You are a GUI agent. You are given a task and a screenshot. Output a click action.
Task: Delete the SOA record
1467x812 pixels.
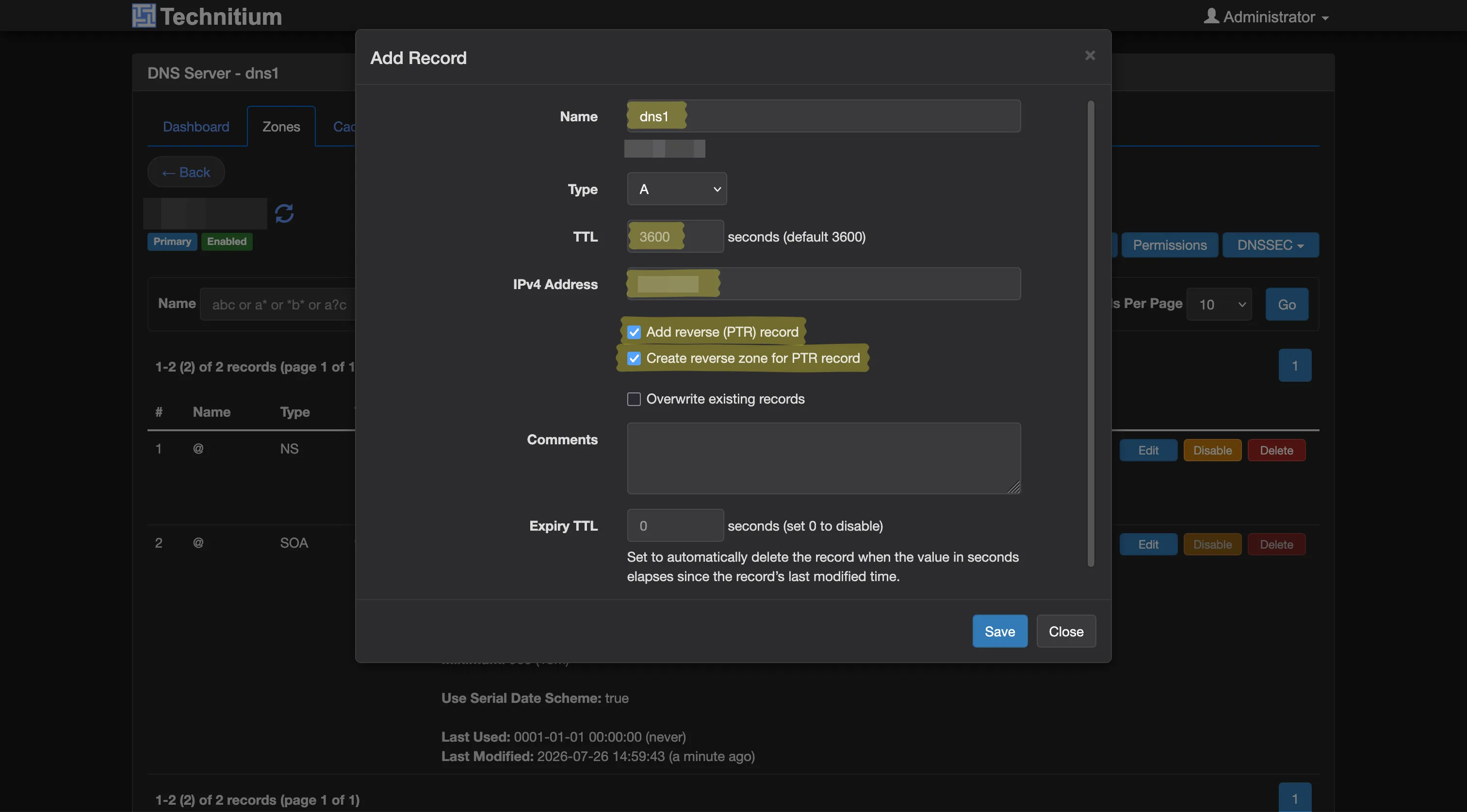pyautogui.click(x=1276, y=544)
